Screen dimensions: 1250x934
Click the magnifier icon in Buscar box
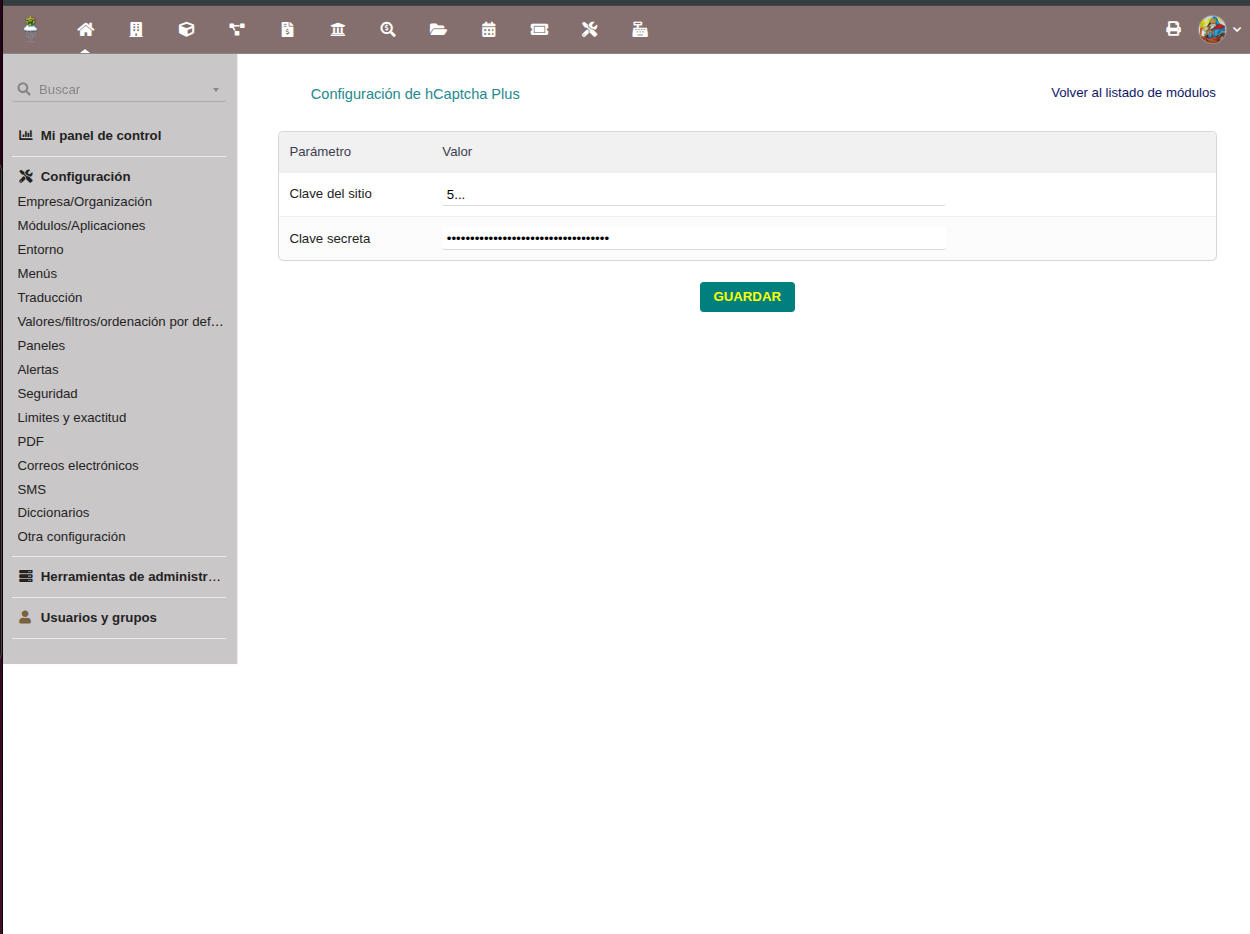pos(24,89)
